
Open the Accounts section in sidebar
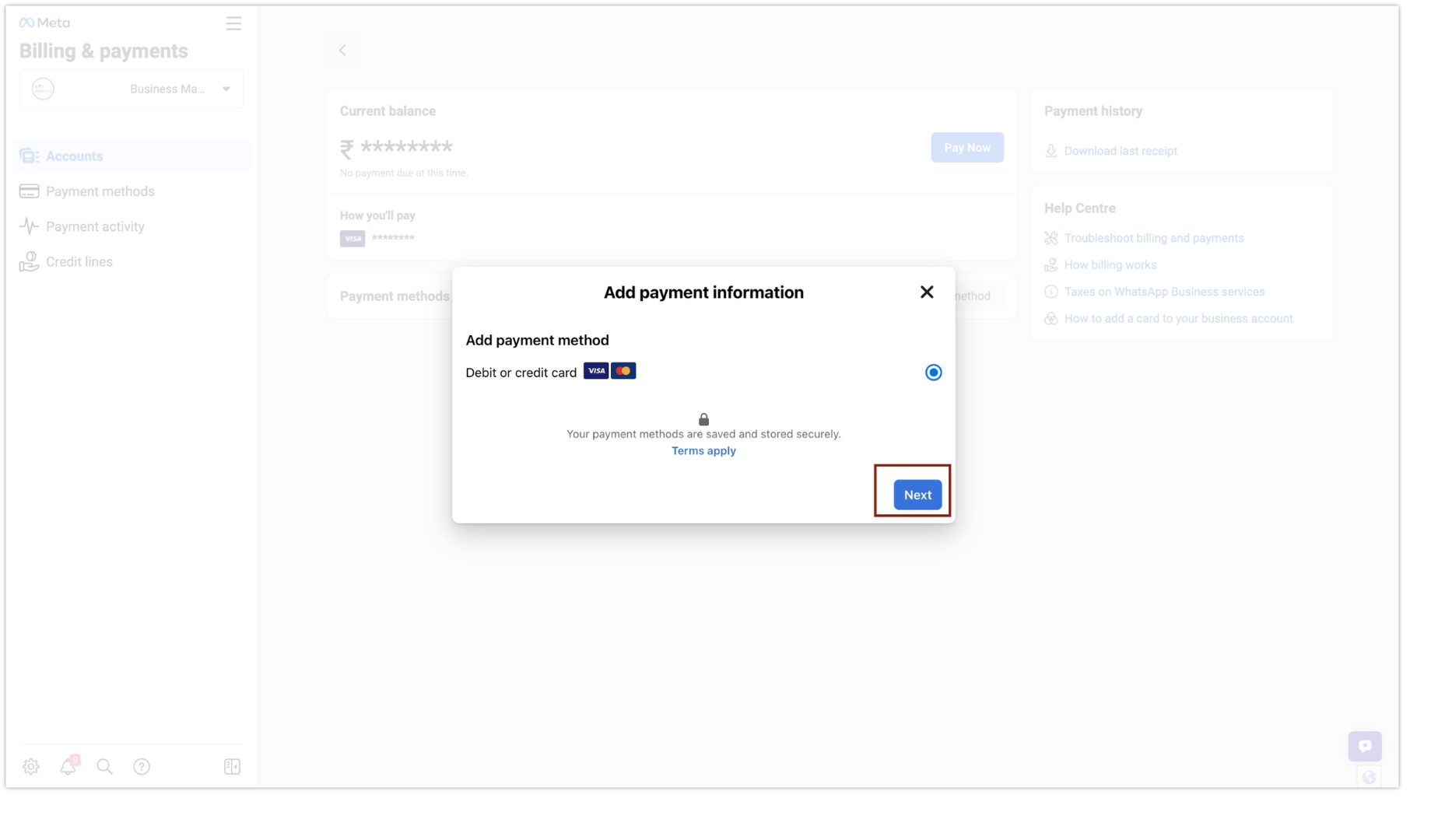[74, 156]
